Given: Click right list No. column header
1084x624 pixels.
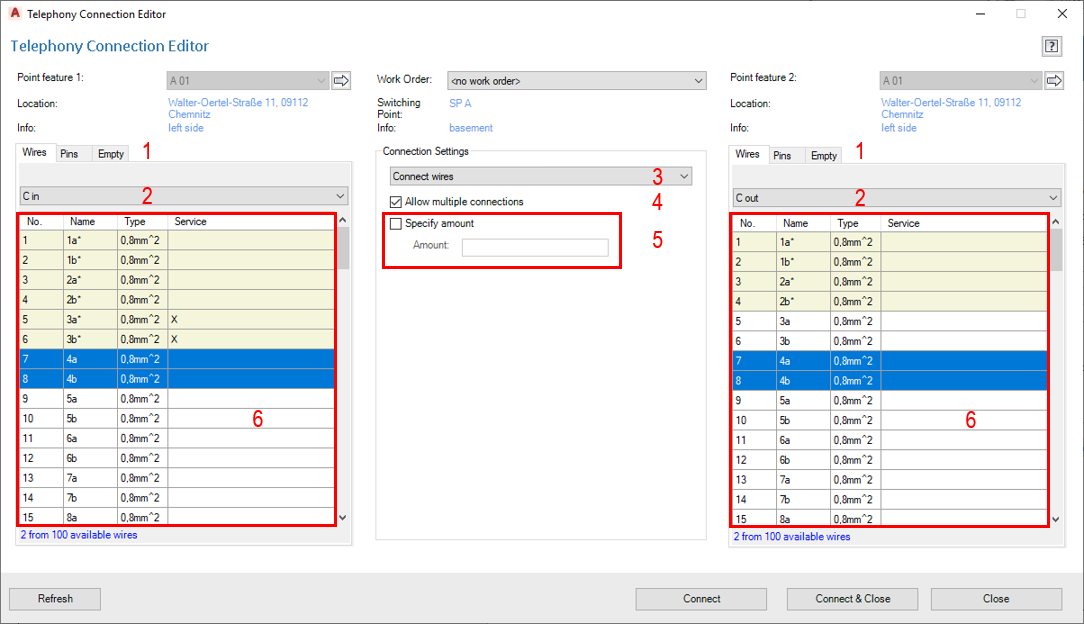Looking at the screenshot, I should 754,223.
